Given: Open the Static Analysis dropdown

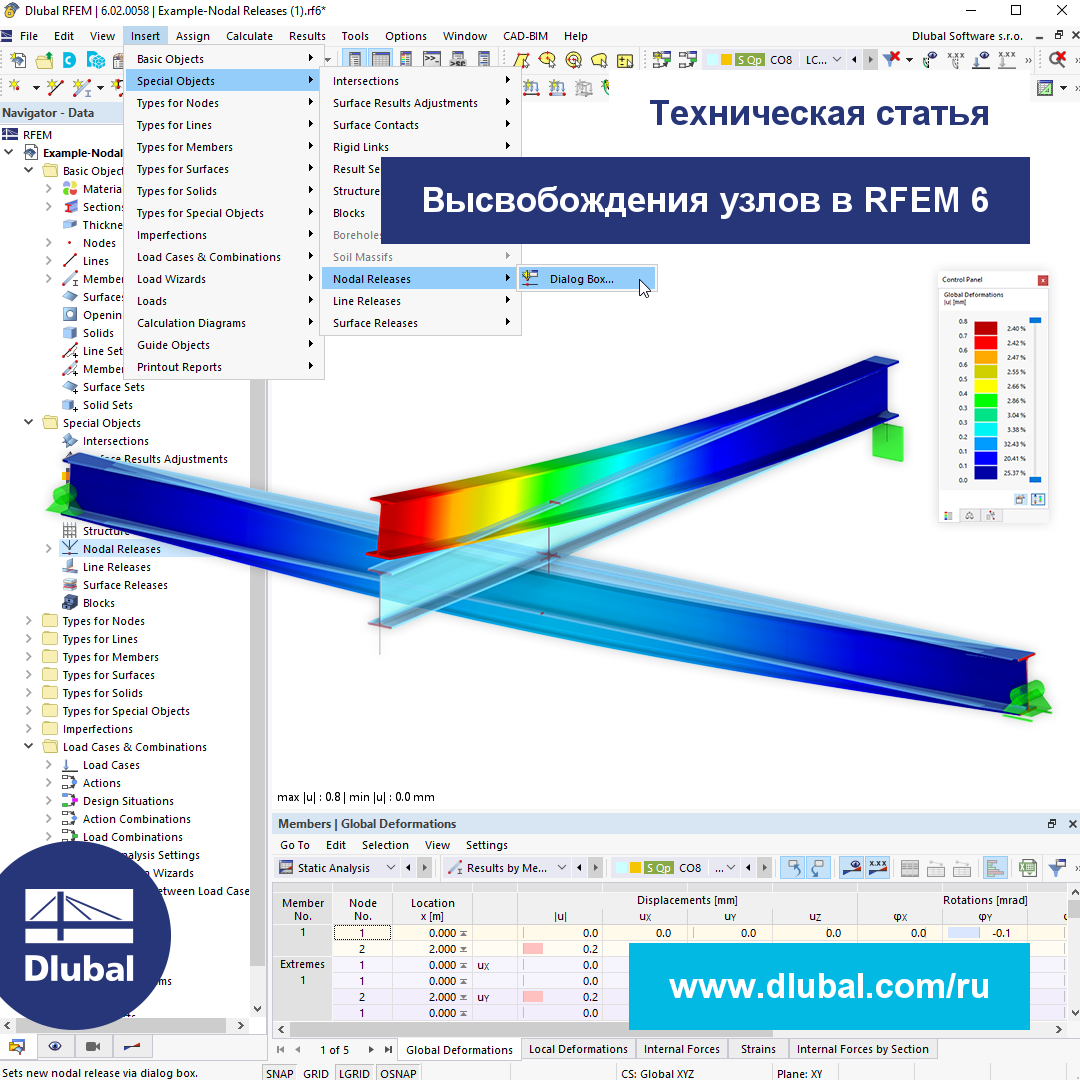Looking at the screenshot, I should point(337,868).
